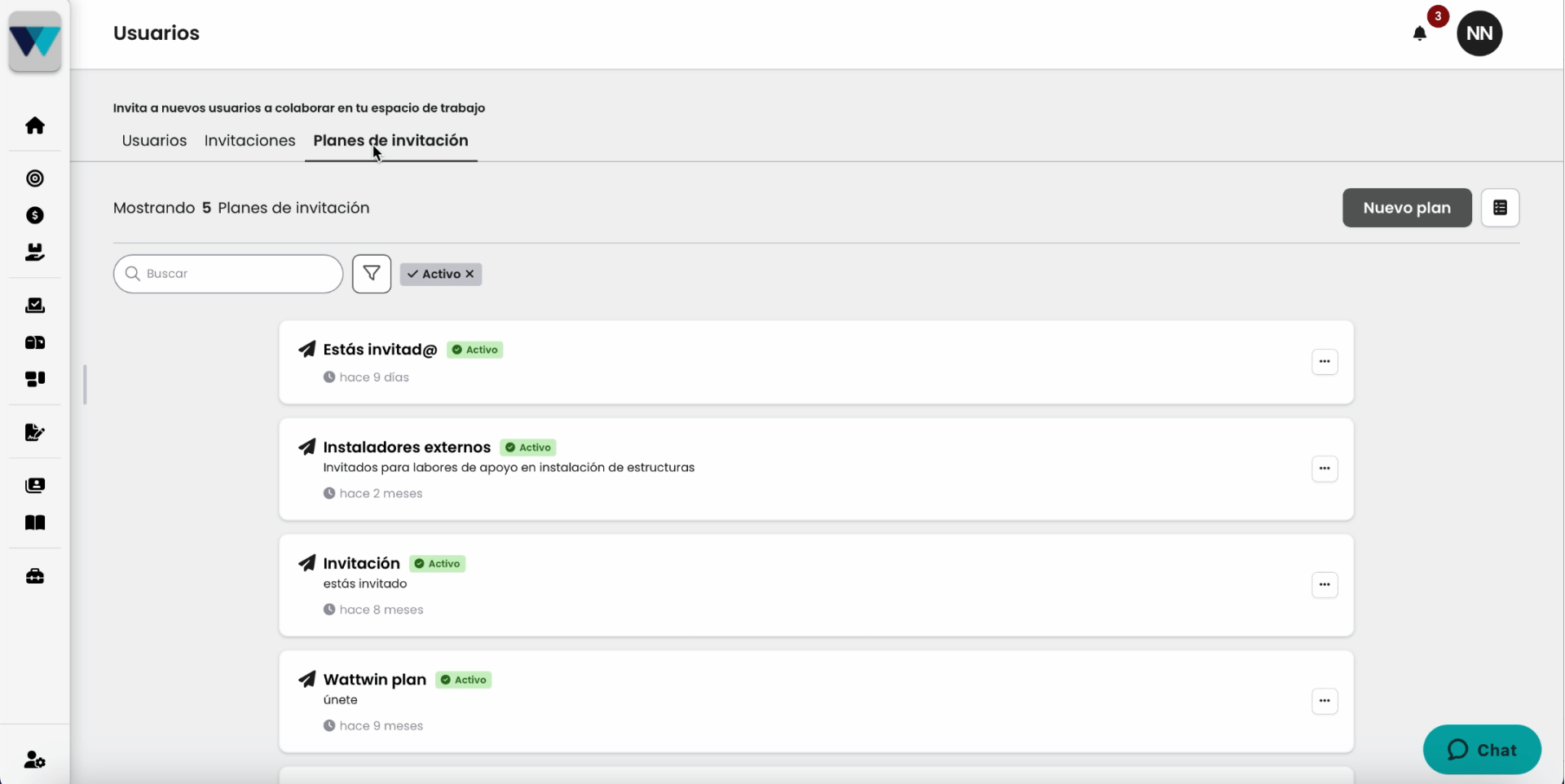Open the Chat widget
This screenshot has height=784, width=1565.
point(1482,750)
